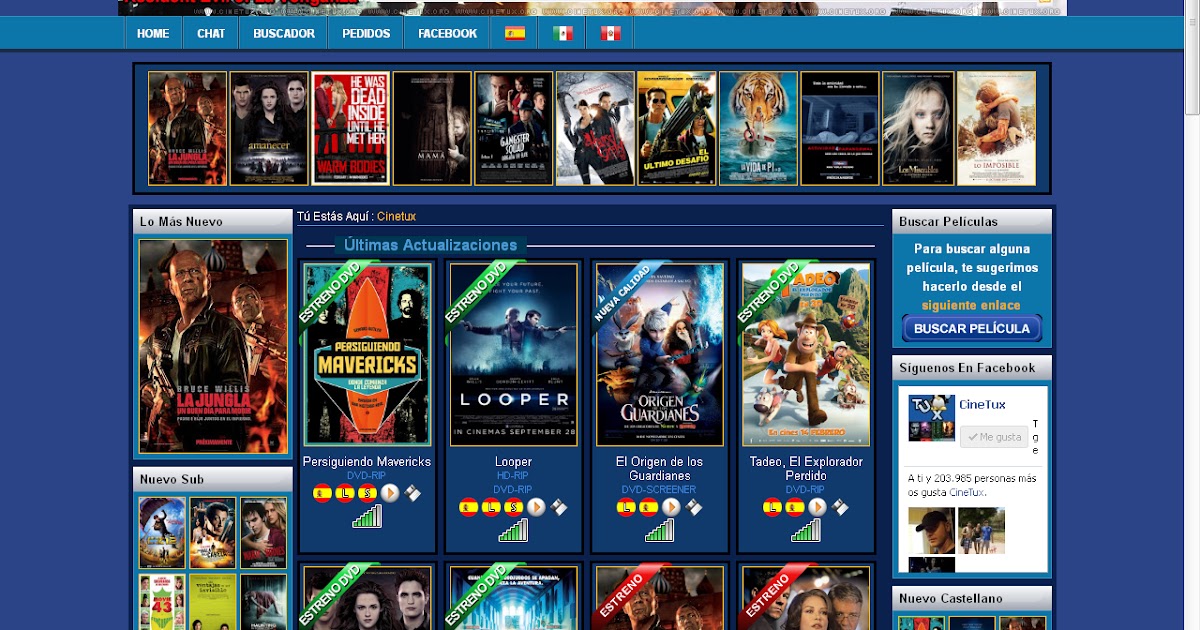Click the Facebook 'Me gusta' button
The width and height of the screenshot is (1200, 630).
pos(994,437)
